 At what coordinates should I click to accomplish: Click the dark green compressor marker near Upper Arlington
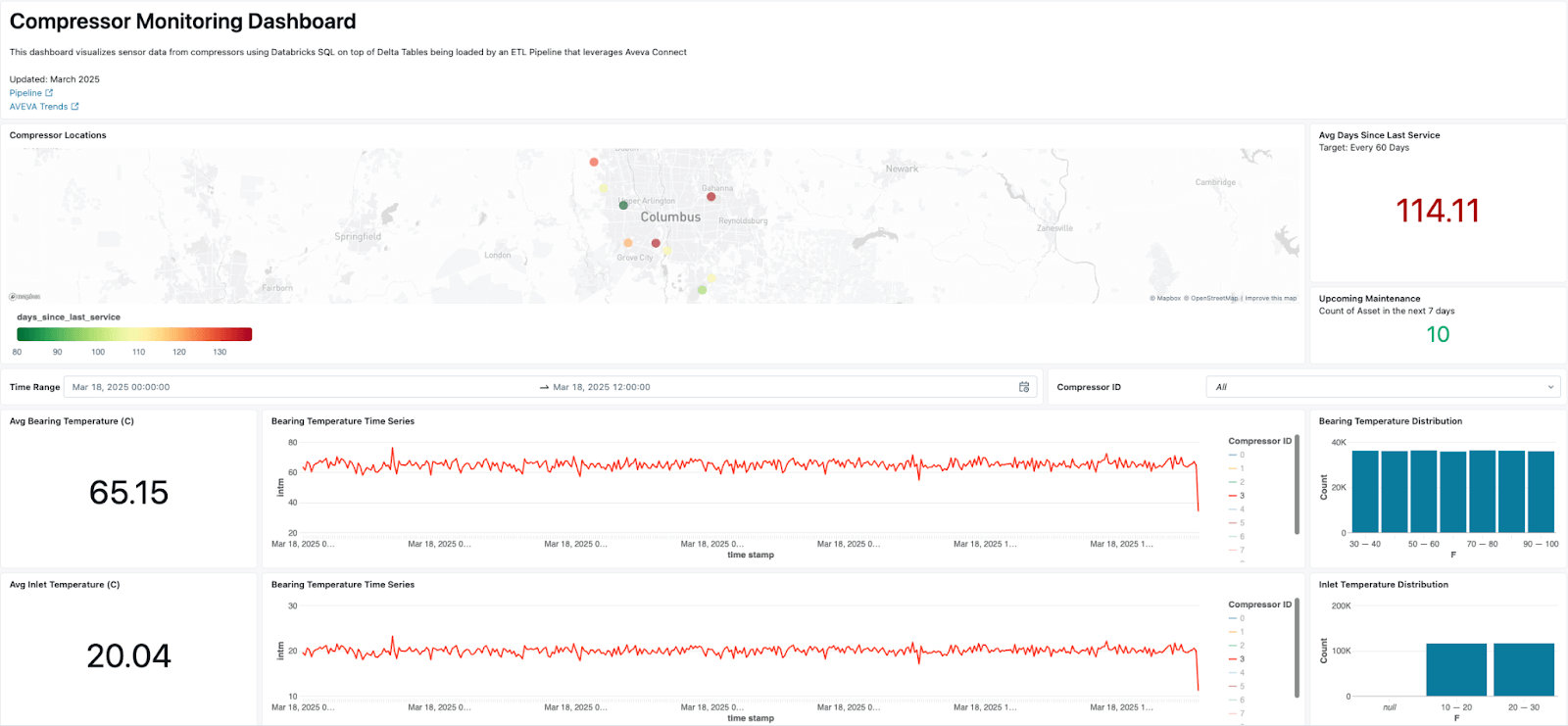tap(623, 205)
